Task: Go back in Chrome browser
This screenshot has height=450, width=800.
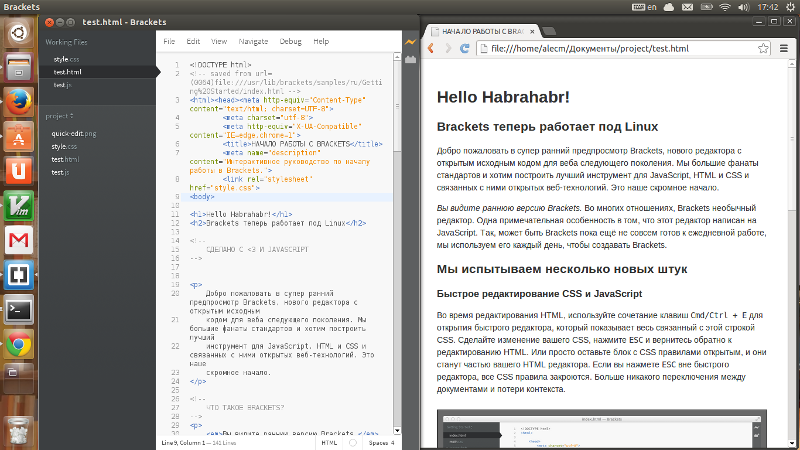Action: 431,48
